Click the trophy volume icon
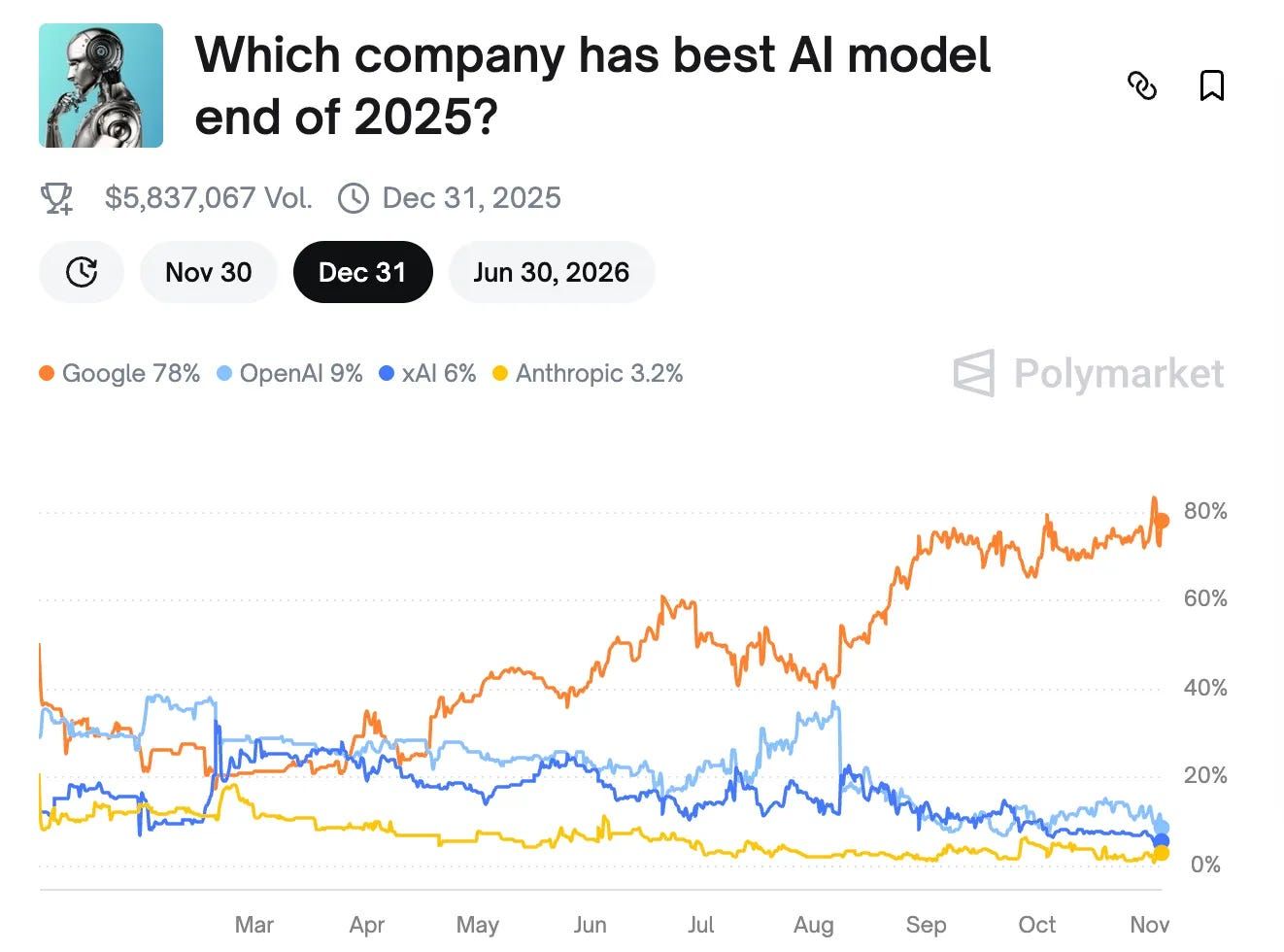The image size is (1284, 952). pos(57,198)
